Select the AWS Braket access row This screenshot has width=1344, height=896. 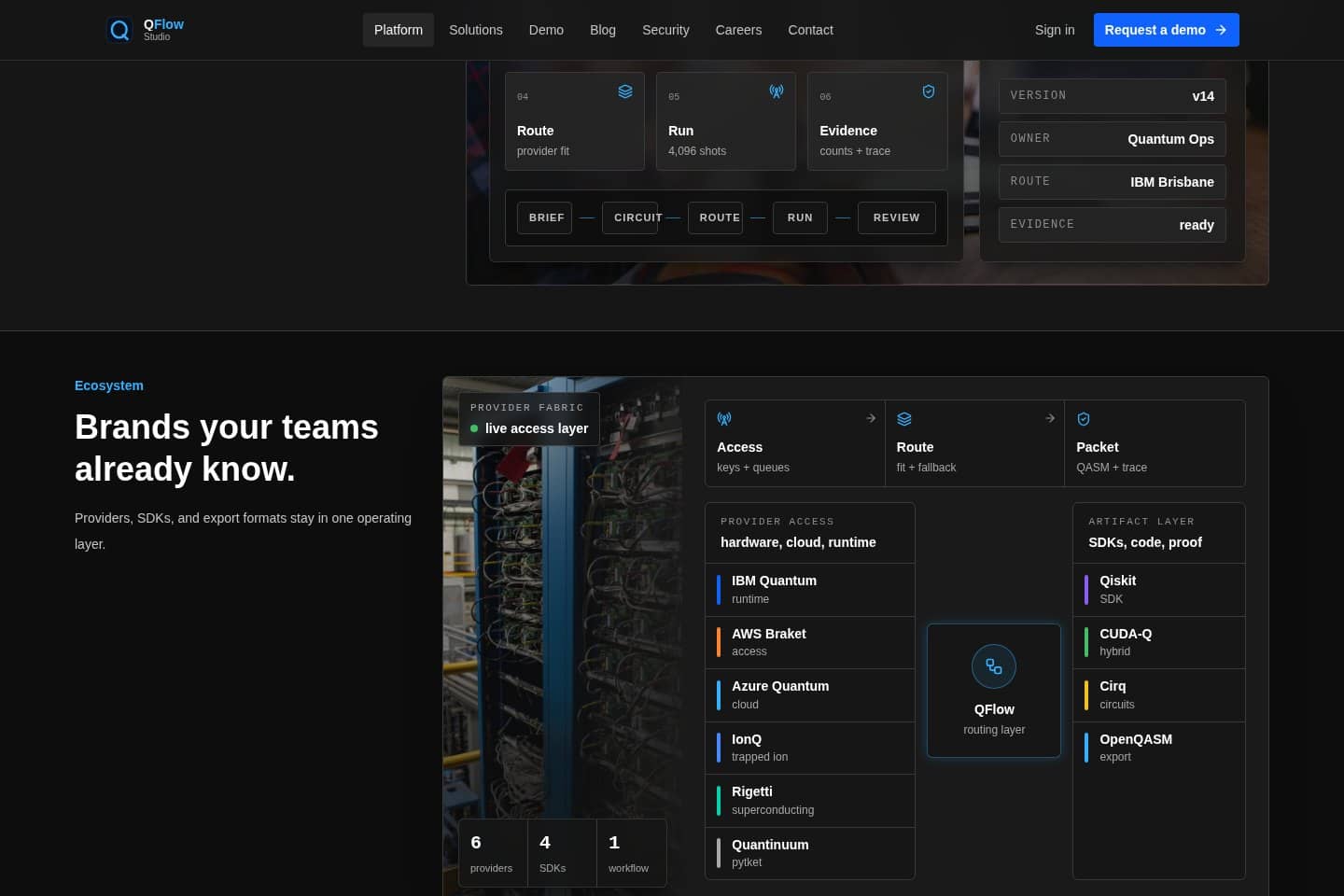810,642
